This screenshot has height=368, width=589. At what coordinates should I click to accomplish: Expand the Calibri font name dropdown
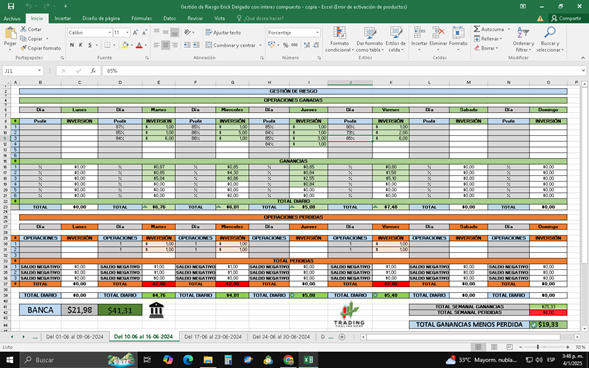pyautogui.click(x=109, y=33)
